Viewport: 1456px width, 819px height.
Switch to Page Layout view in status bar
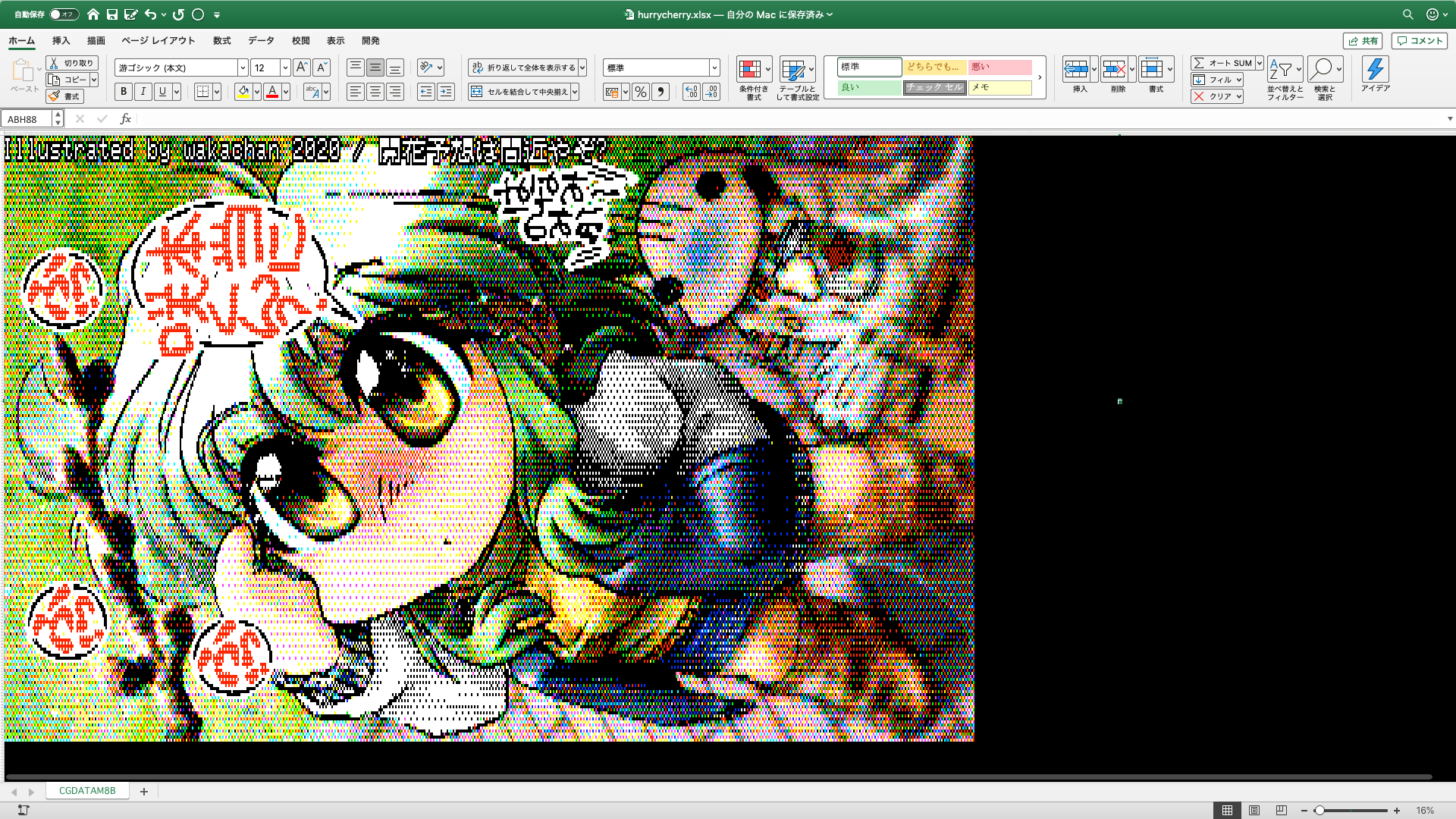[1254, 811]
